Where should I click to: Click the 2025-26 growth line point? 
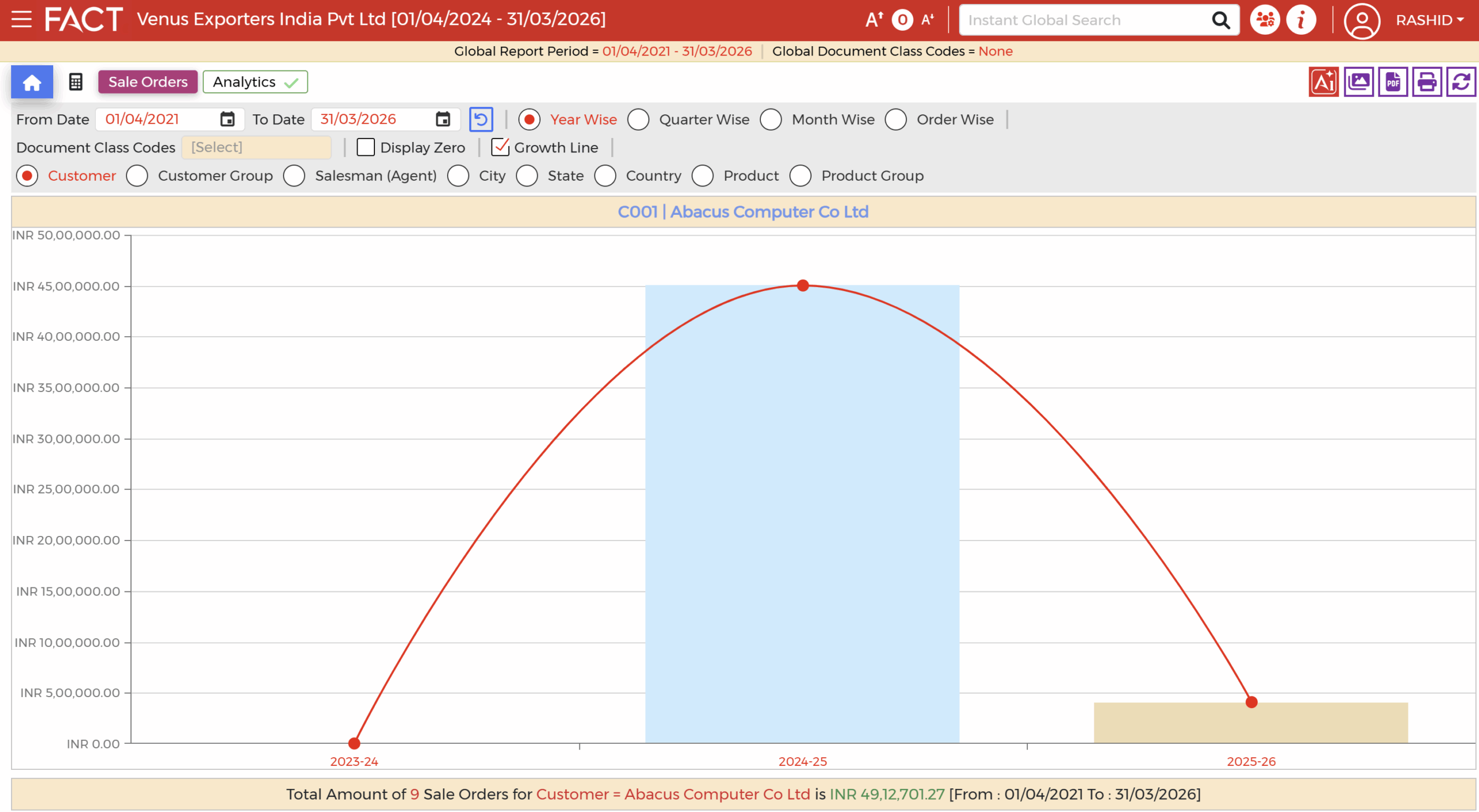pos(1251,702)
